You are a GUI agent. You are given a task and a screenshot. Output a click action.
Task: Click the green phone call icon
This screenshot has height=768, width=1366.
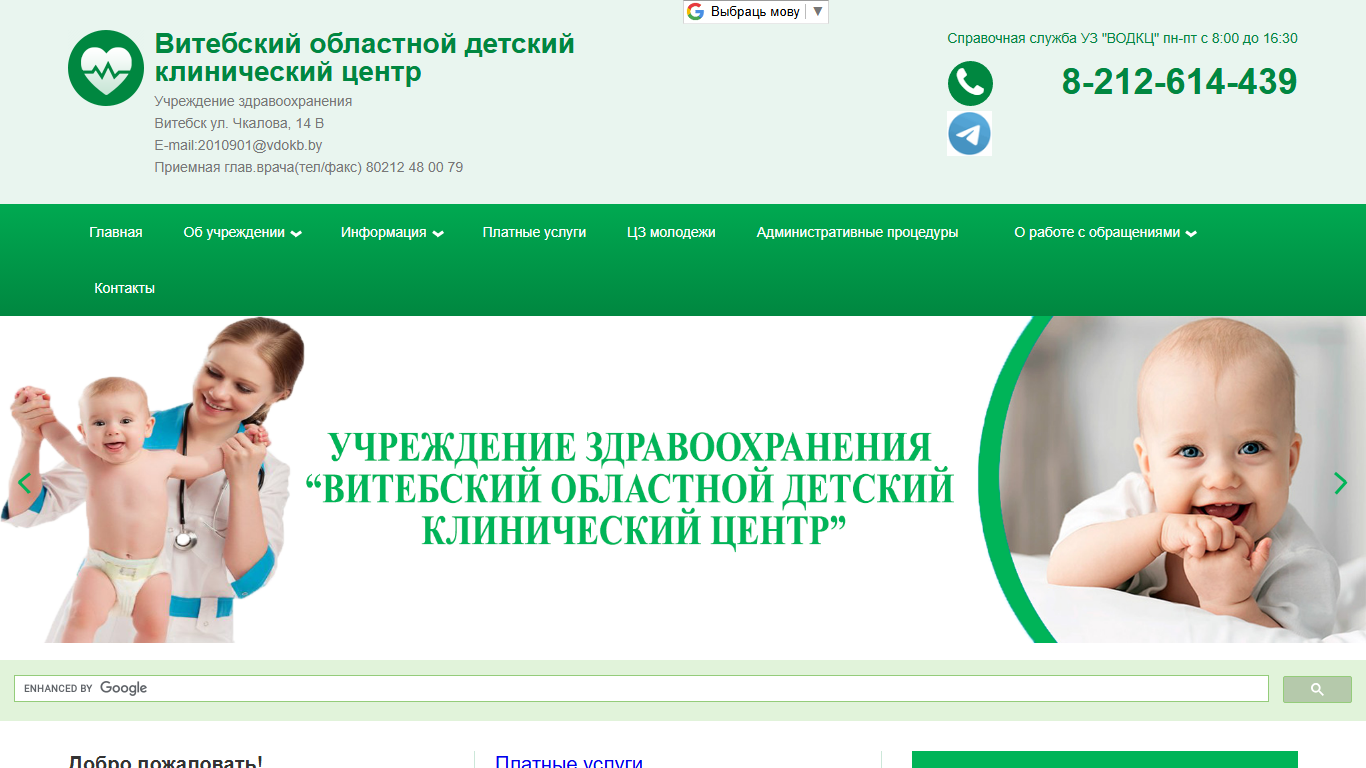970,83
